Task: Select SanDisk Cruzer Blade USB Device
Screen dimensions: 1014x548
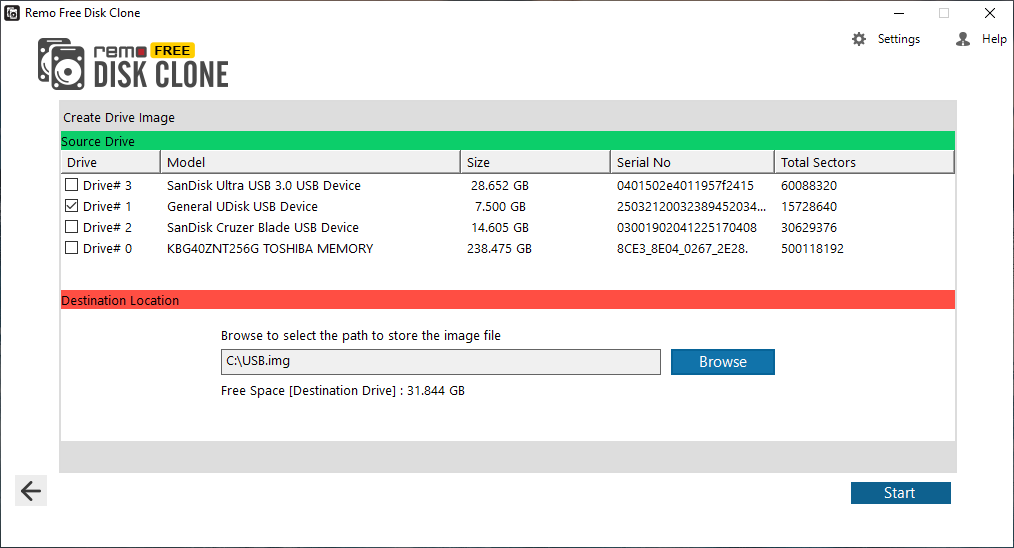Action: tap(263, 228)
